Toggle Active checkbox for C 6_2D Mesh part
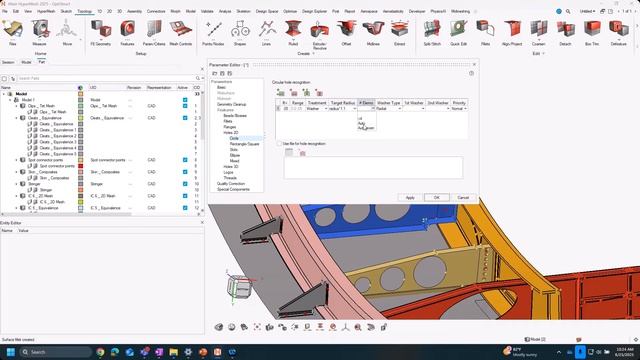The image size is (640, 360). click(x=185, y=196)
